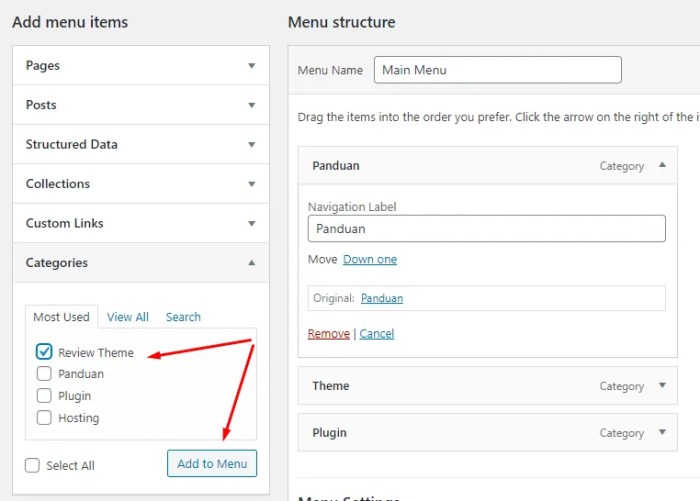Viewport: 700px width, 501px height.
Task: Expand the Posts section arrow
Action: coord(252,105)
